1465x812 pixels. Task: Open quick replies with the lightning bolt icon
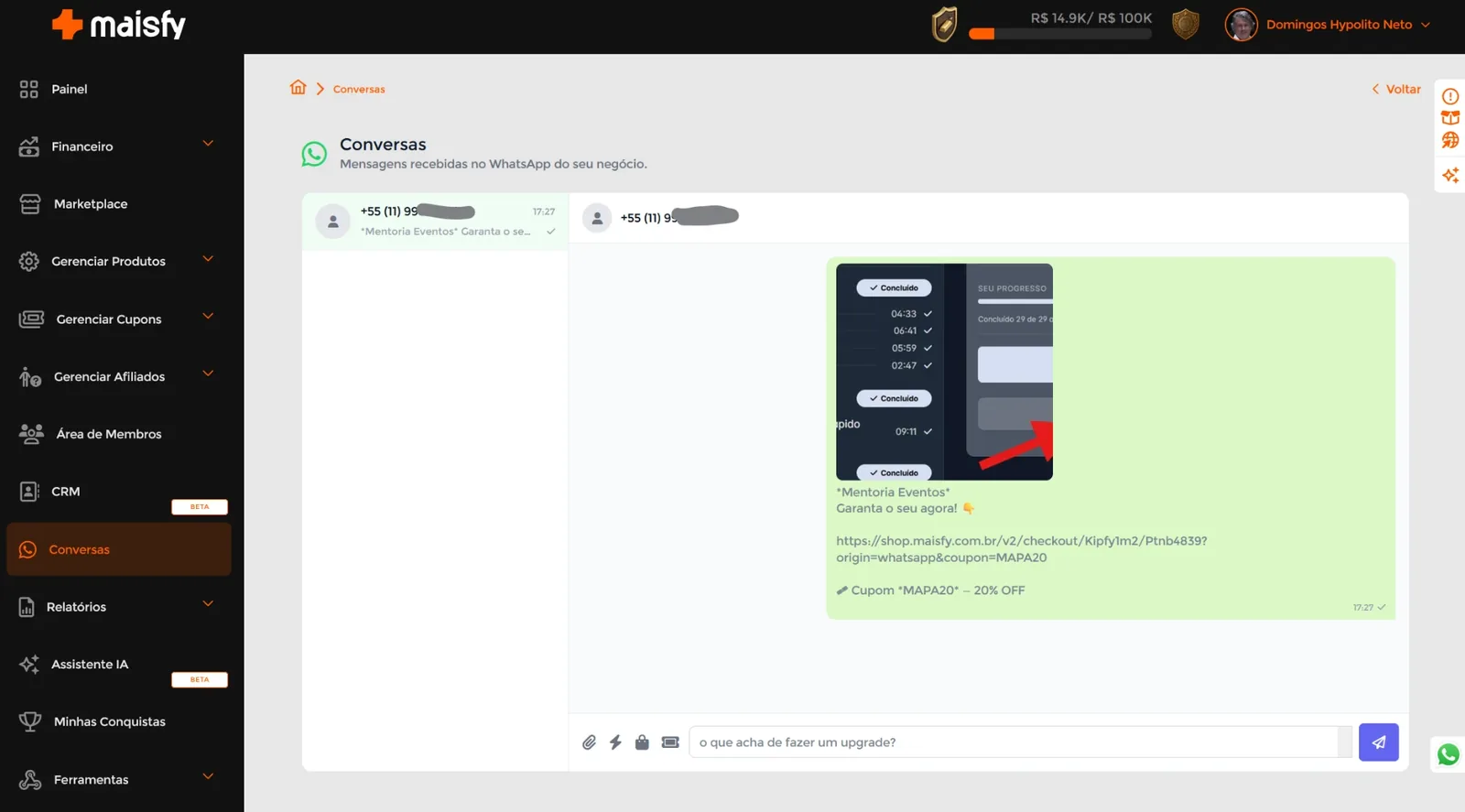(x=615, y=742)
